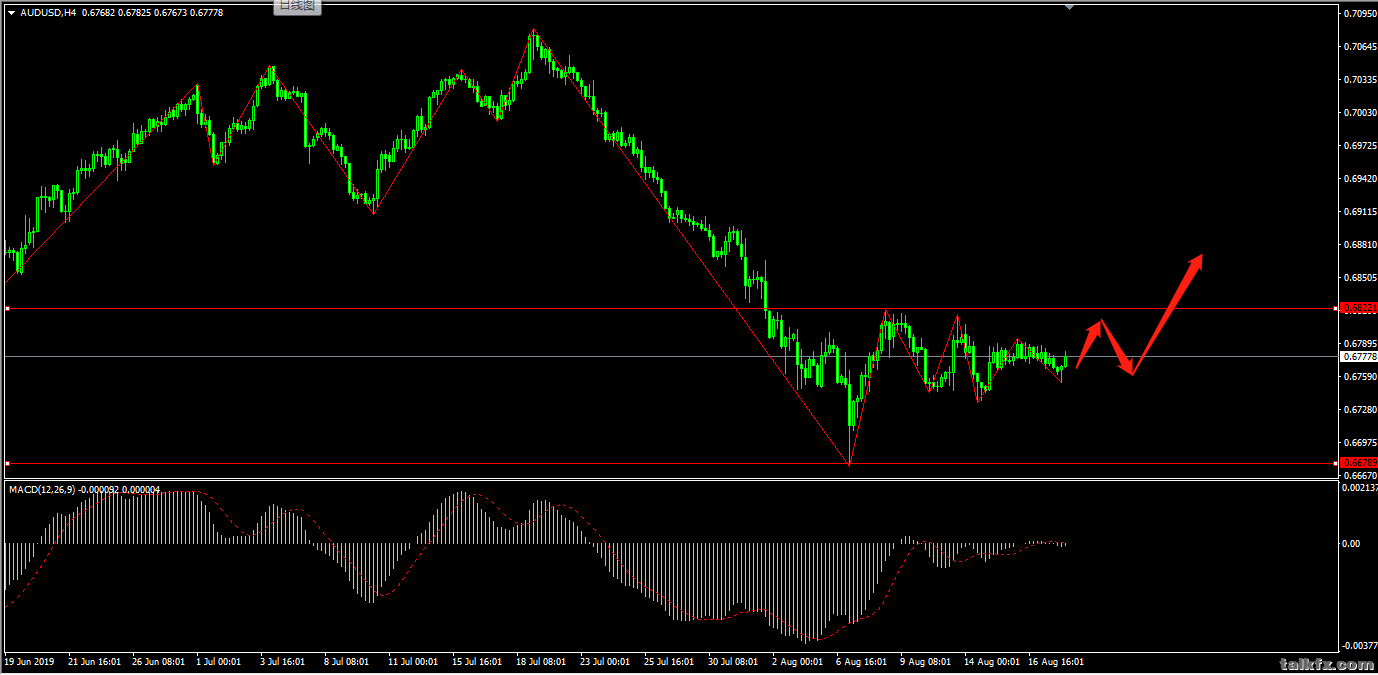
Task: Click the large red upward projection arrow tip
Action: [1199, 258]
